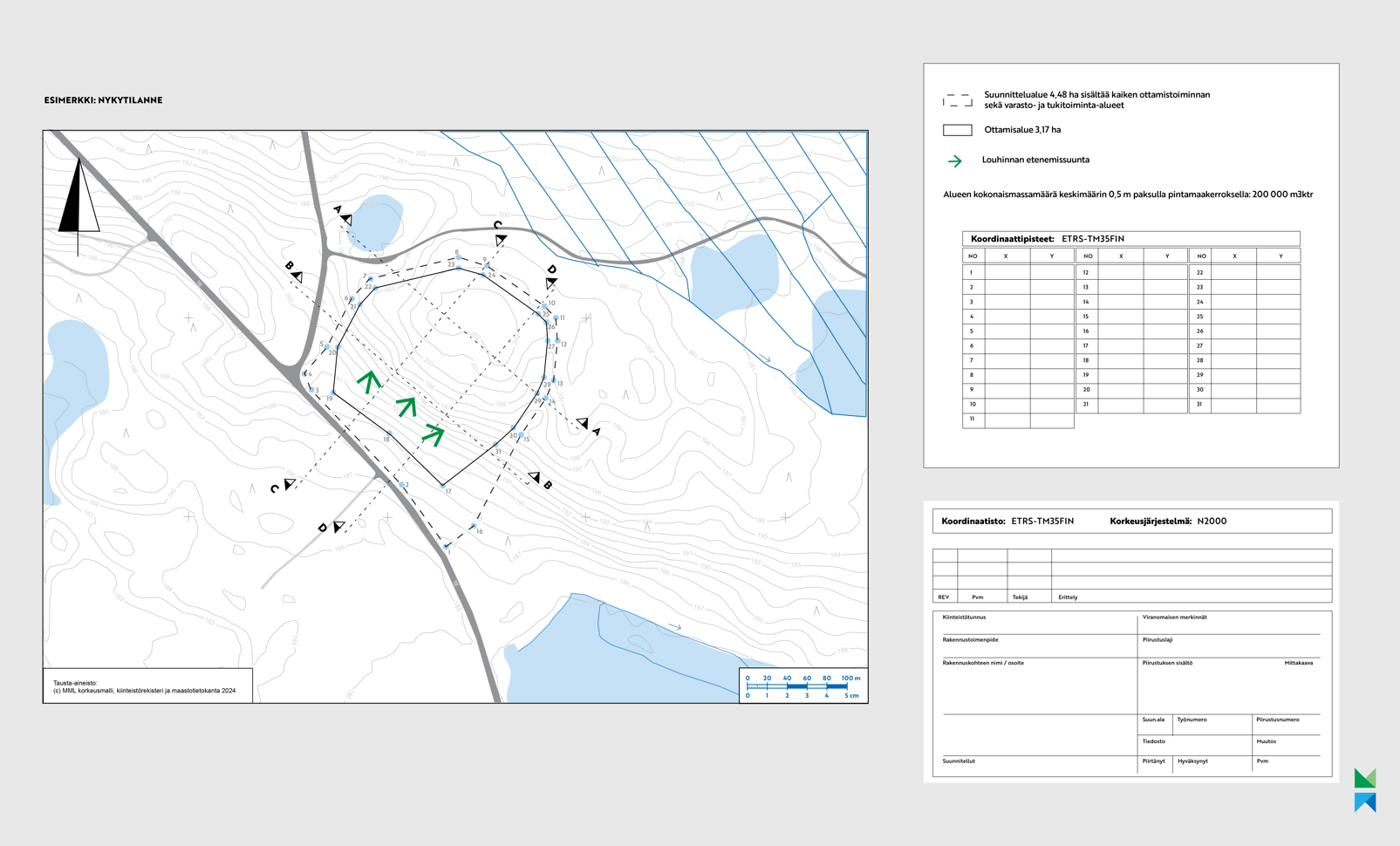Click the text Ottamisalue 3,17 ha
The width and height of the screenshot is (1400, 846).
[x=1022, y=130]
